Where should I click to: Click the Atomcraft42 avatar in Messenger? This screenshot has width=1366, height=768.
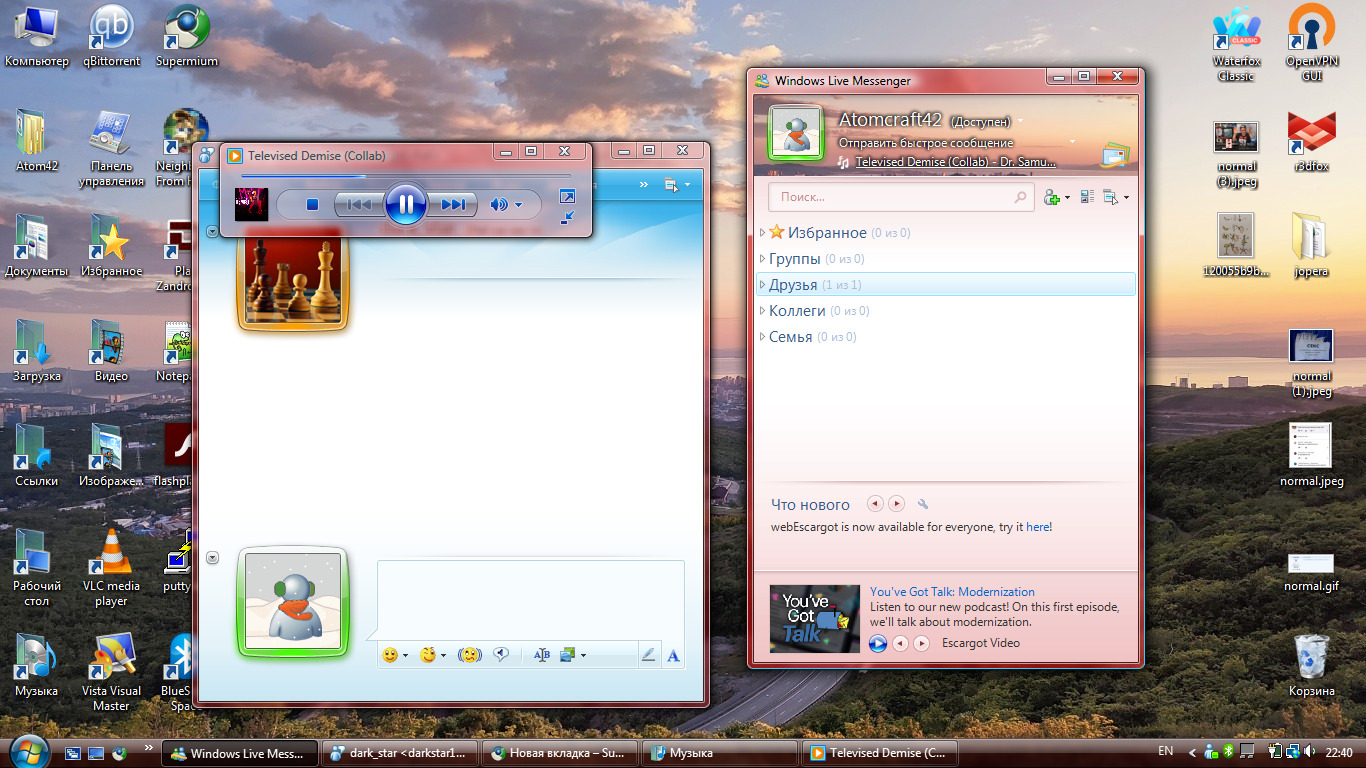click(x=795, y=131)
